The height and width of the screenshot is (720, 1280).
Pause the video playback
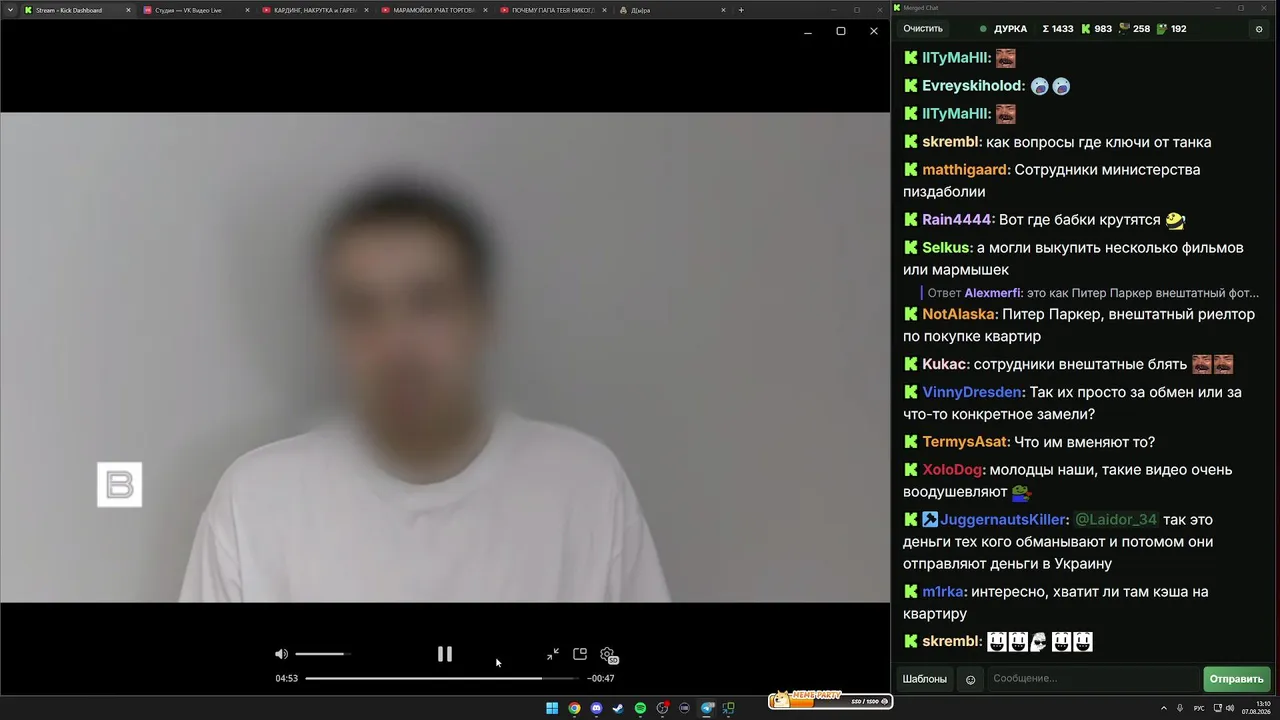445,654
